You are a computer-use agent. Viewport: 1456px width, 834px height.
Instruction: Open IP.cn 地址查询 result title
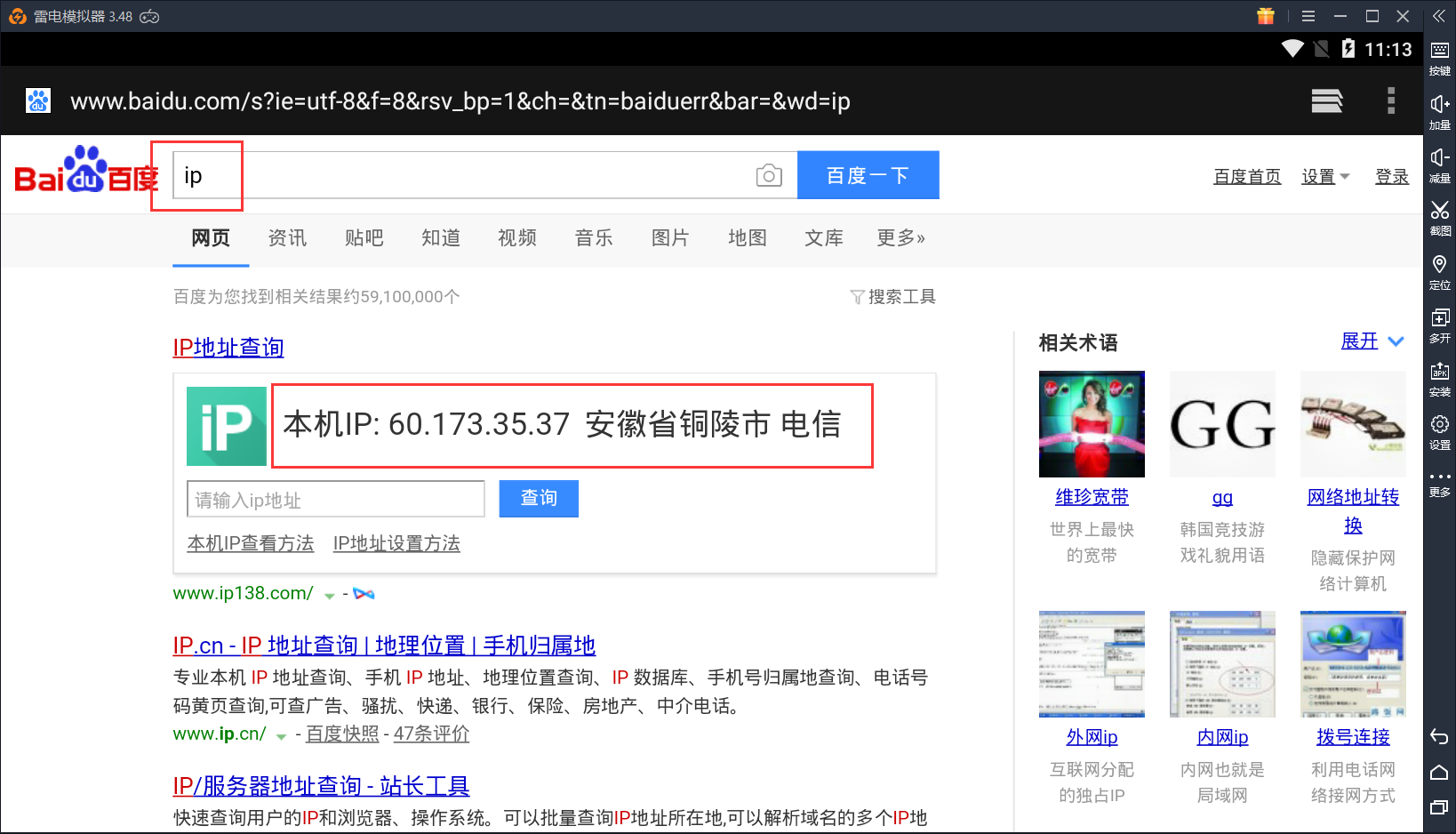point(384,646)
